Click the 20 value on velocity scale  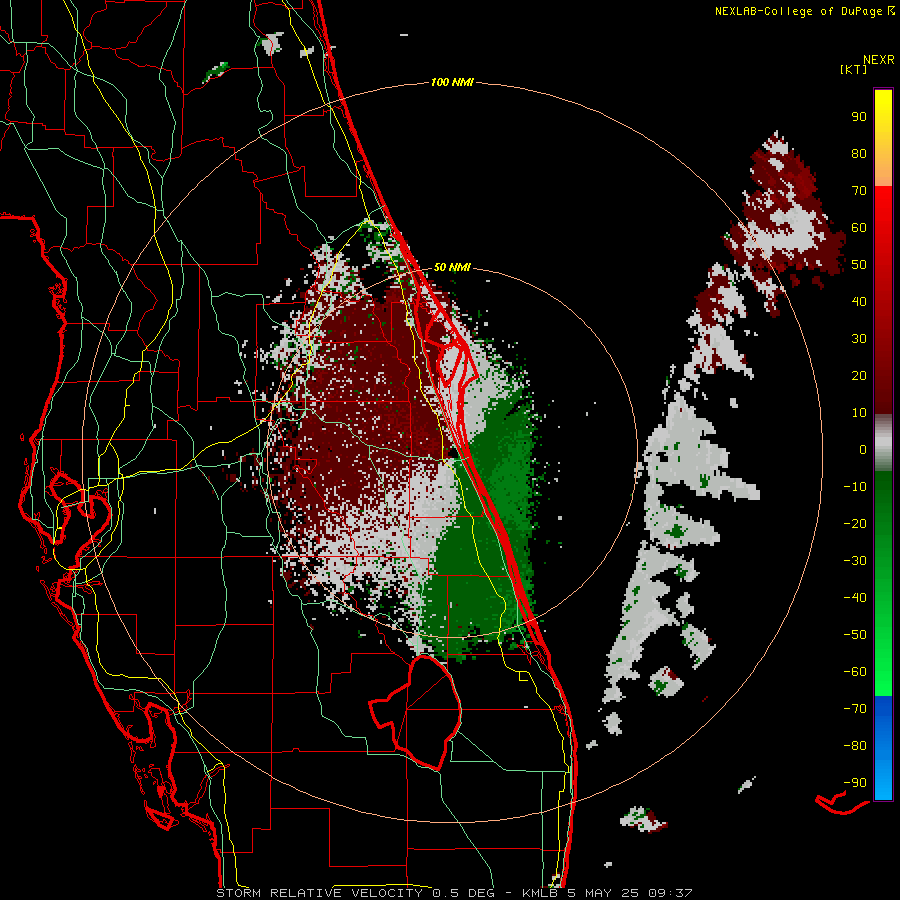(x=859, y=376)
